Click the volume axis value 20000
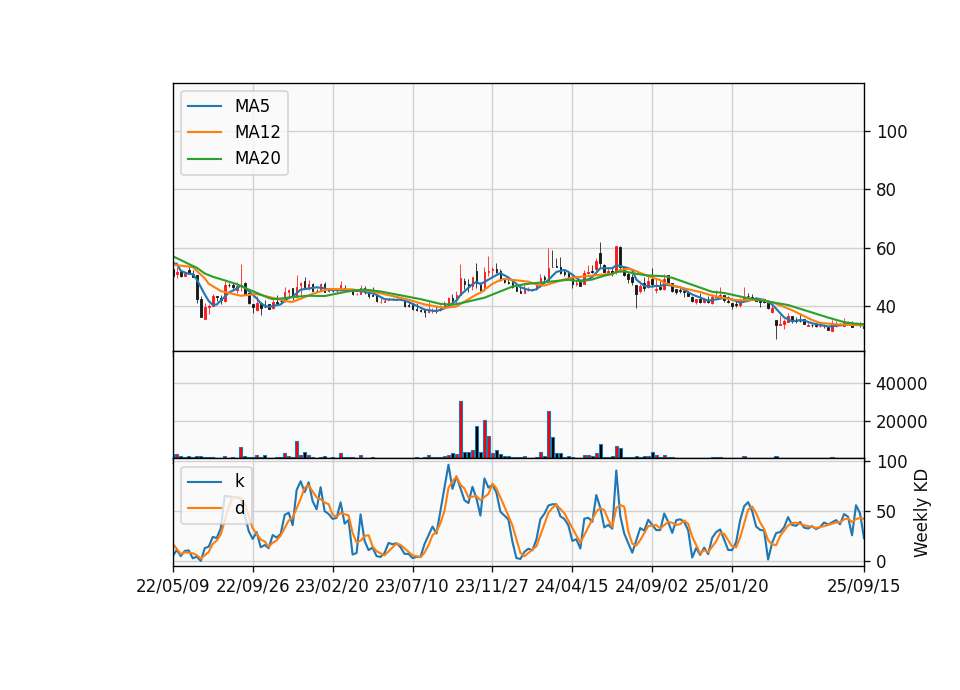The width and height of the screenshot is (960, 690). [902, 422]
